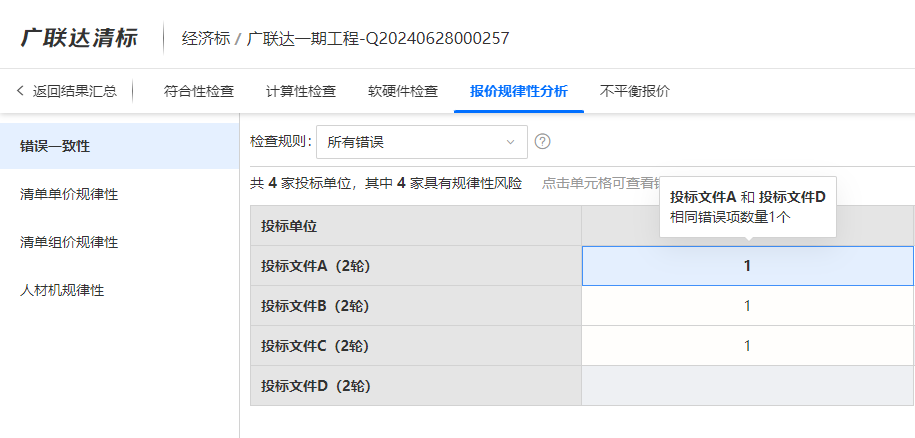The image size is (915, 438).
Task: Click the error count cell for 投标文件C
Action: point(747,346)
